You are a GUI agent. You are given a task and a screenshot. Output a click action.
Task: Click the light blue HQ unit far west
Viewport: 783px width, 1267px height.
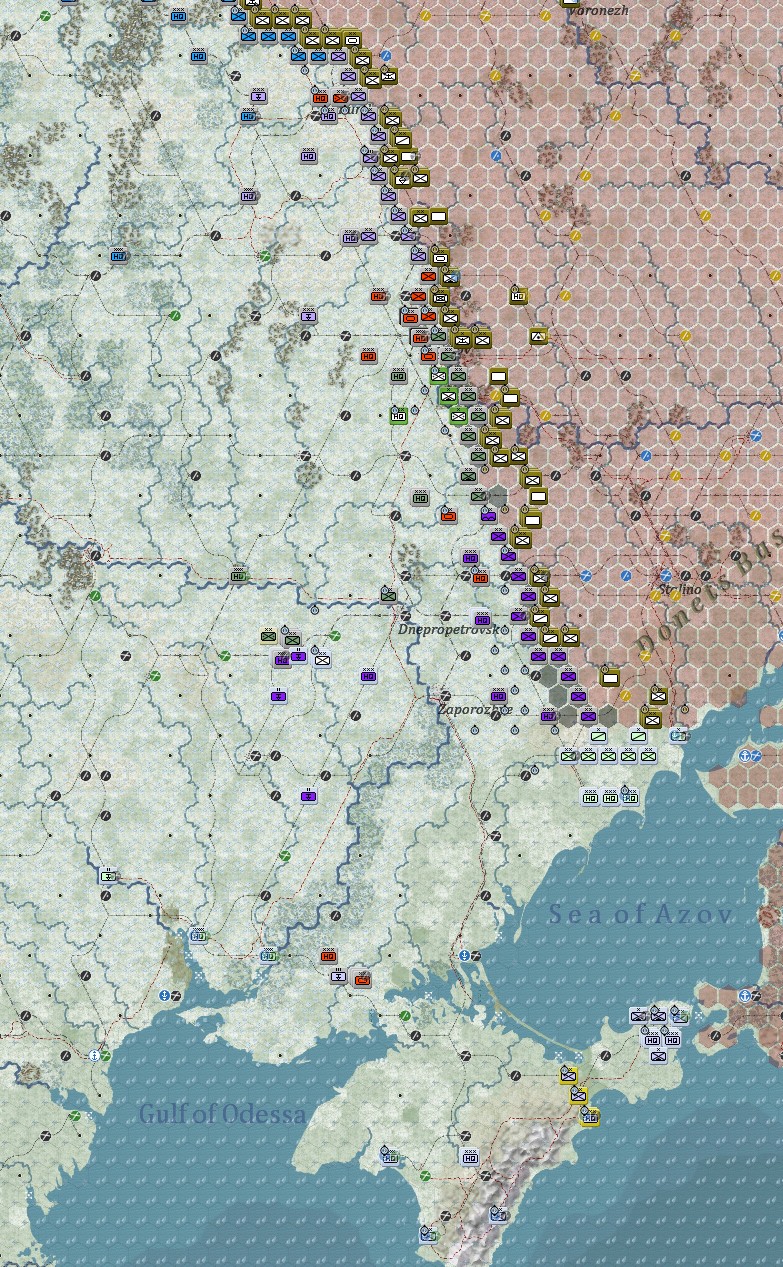click(119, 256)
